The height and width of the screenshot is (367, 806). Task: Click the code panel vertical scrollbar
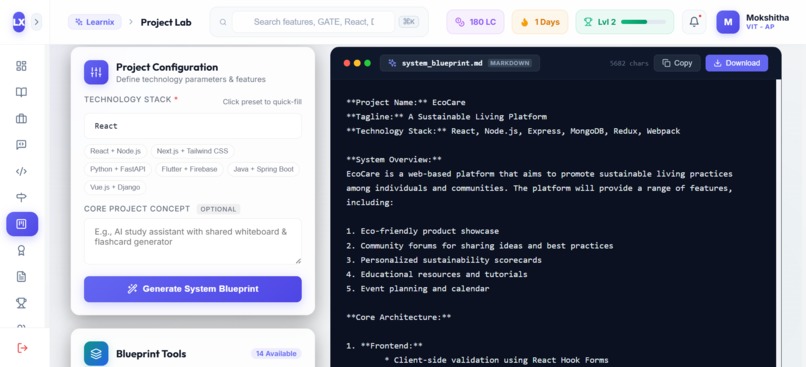tap(778, 223)
